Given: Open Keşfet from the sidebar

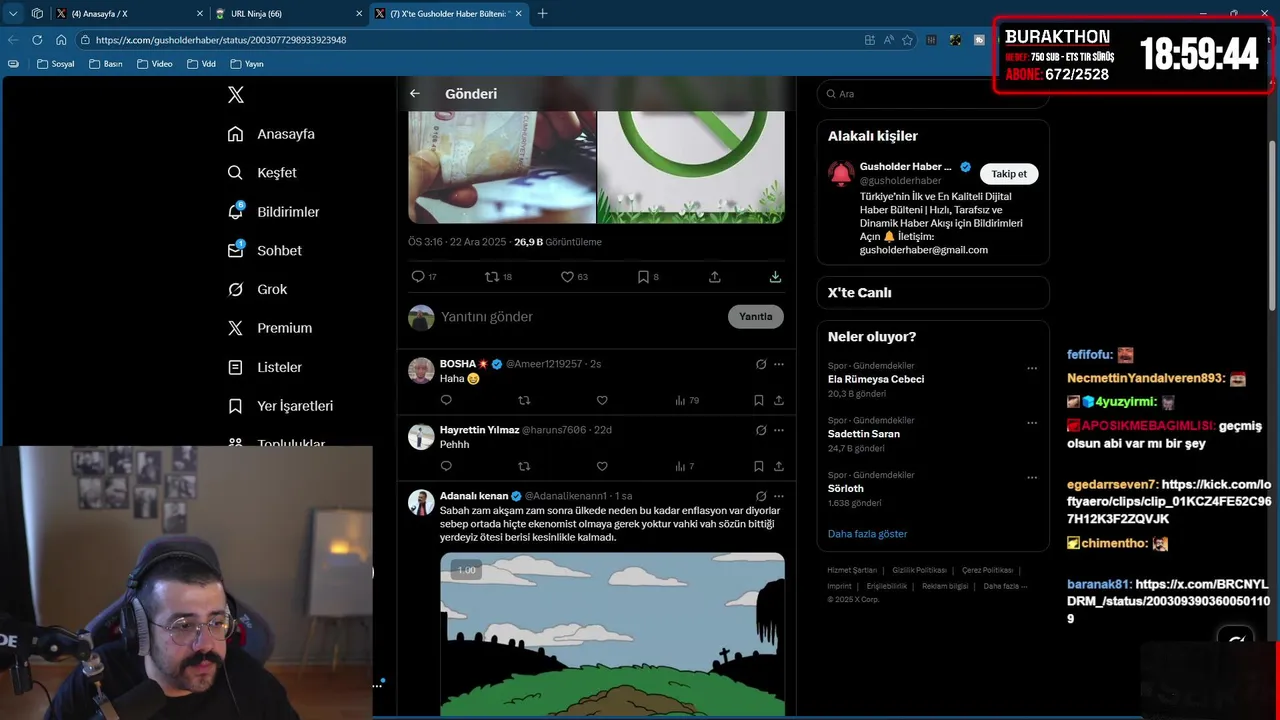Looking at the screenshot, I should [262, 173].
